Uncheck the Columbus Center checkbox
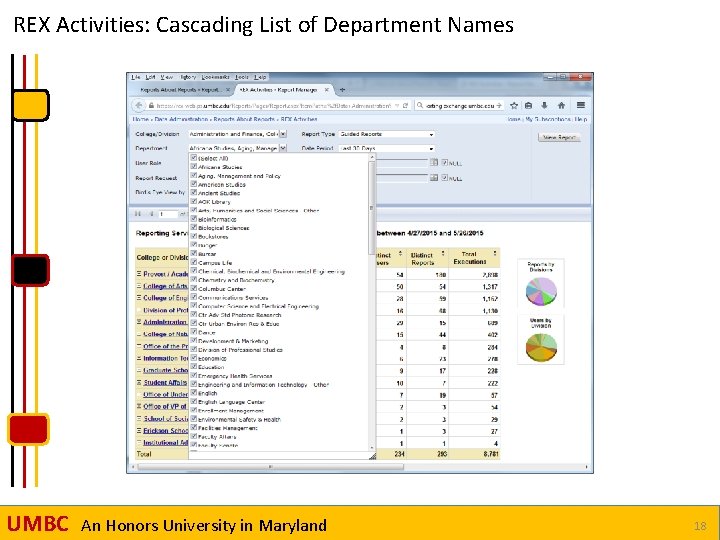 194,289
